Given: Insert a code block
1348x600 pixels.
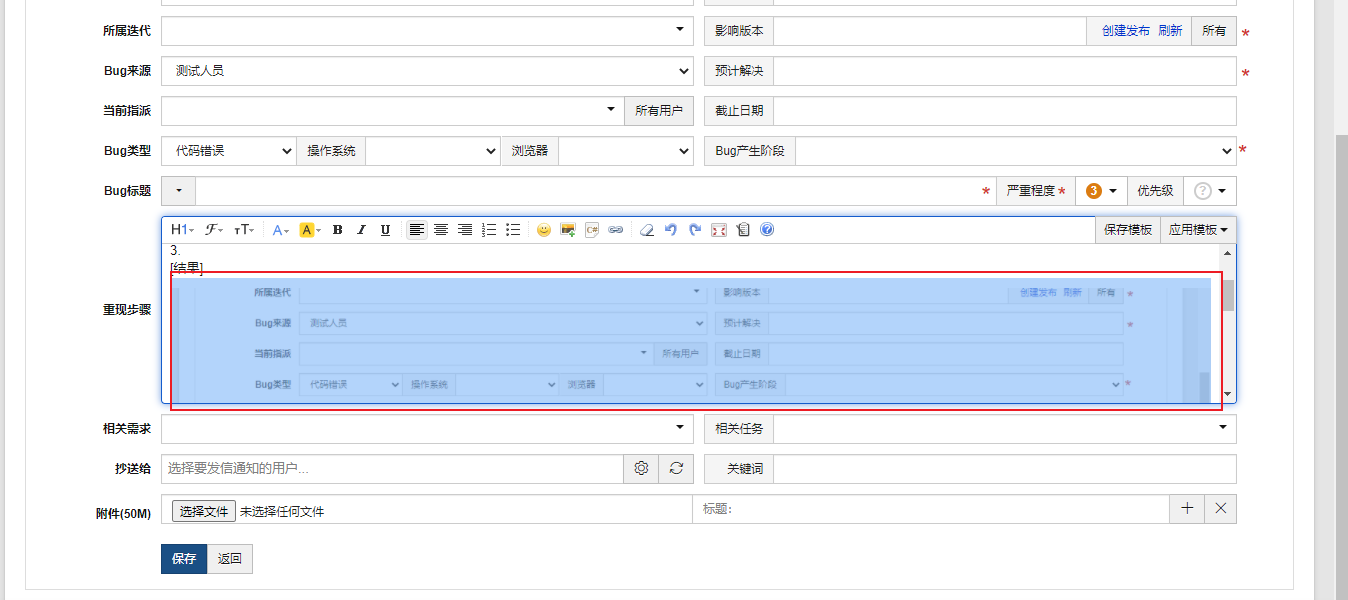Looking at the screenshot, I should pyautogui.click(x=592, y=230).
